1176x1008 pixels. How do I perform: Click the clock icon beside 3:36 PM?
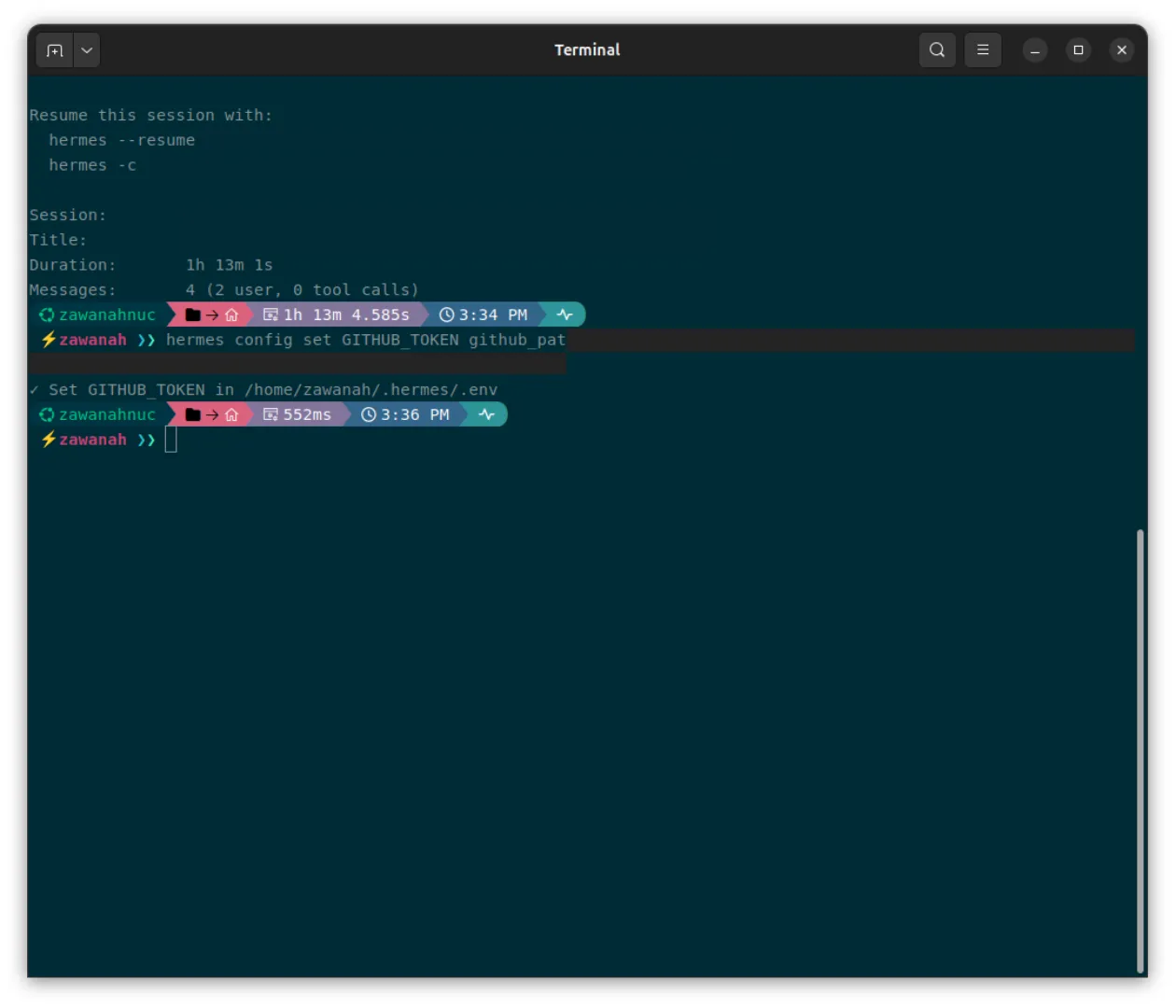(369, 415)
